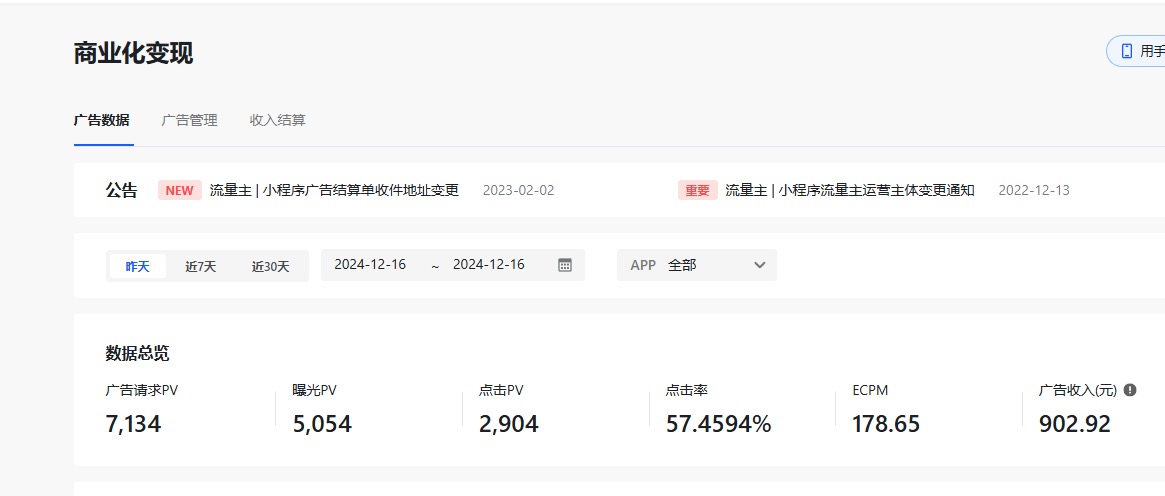Click the phone icon in the top-right button
Image resolution: width=1165 pixels, height=496 pixels.
(x=1127, y=51)
